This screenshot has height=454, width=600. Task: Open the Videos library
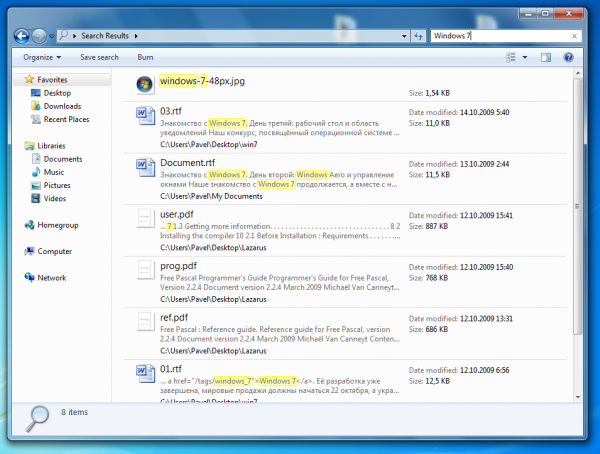click(55, 199)
